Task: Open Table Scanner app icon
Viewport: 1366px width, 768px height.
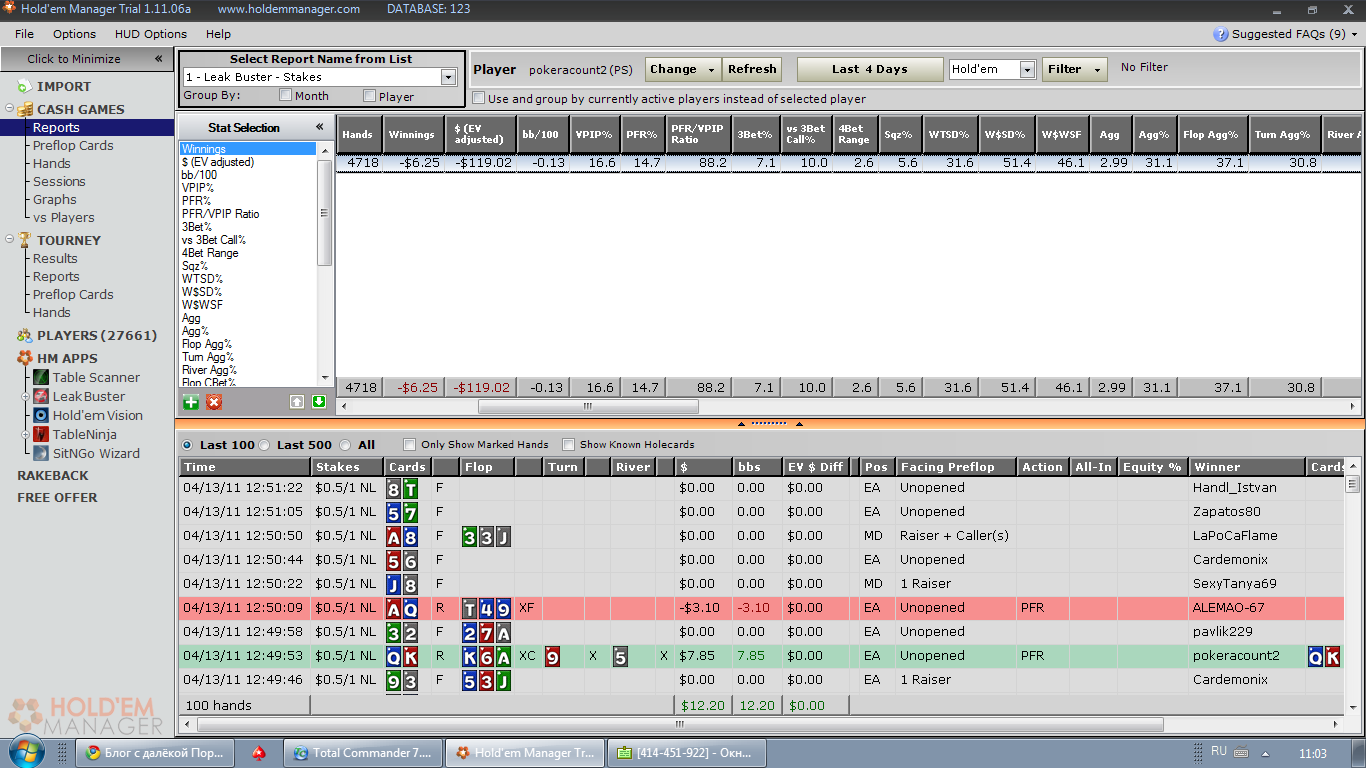Action: [x=41, y=378]
